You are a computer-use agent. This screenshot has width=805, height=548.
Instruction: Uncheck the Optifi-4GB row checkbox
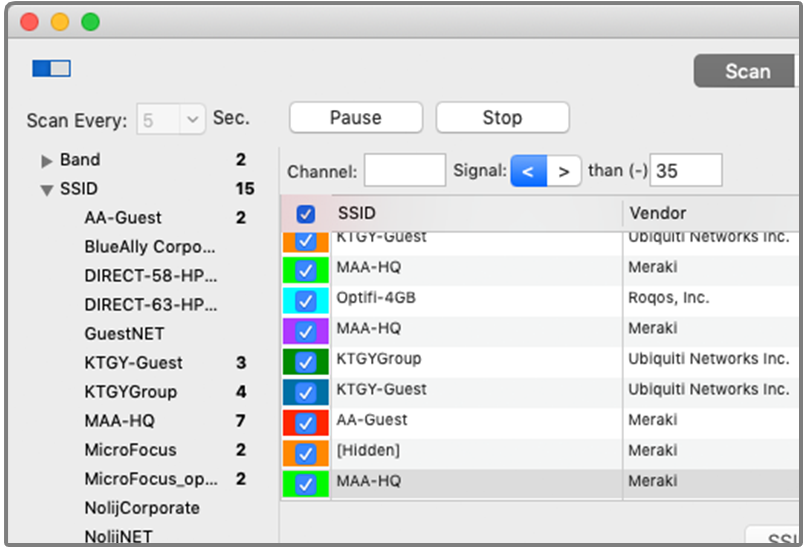(306, 300)
